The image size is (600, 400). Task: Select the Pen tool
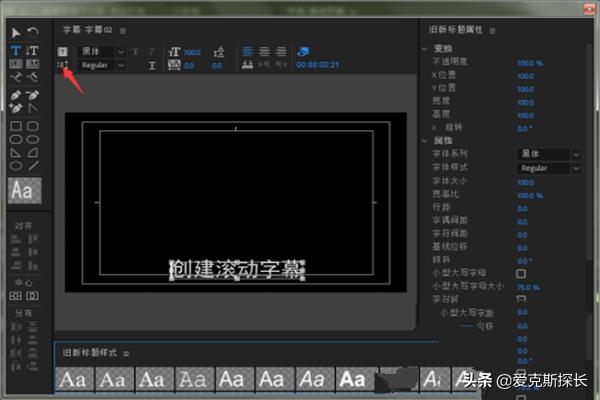pos(16,95)
